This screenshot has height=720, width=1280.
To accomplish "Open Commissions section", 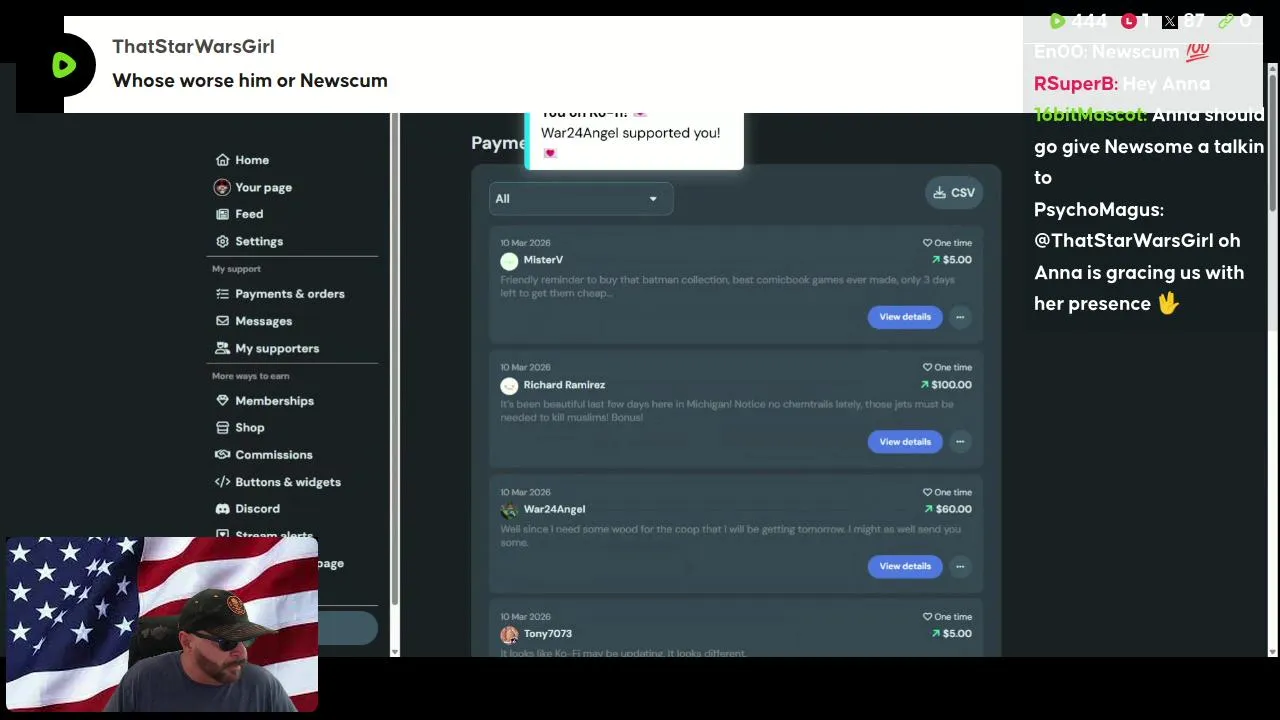I will pos(264,455).
